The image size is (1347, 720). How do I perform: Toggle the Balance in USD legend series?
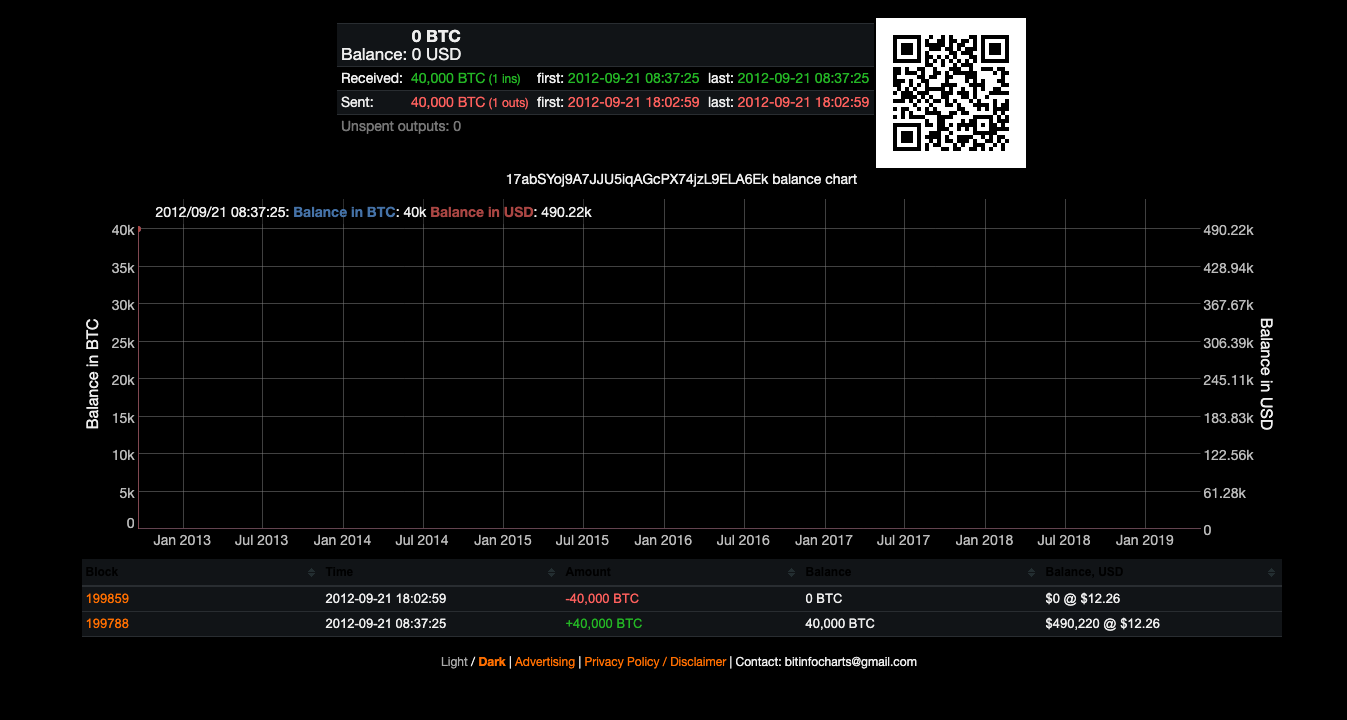(481, 212)
